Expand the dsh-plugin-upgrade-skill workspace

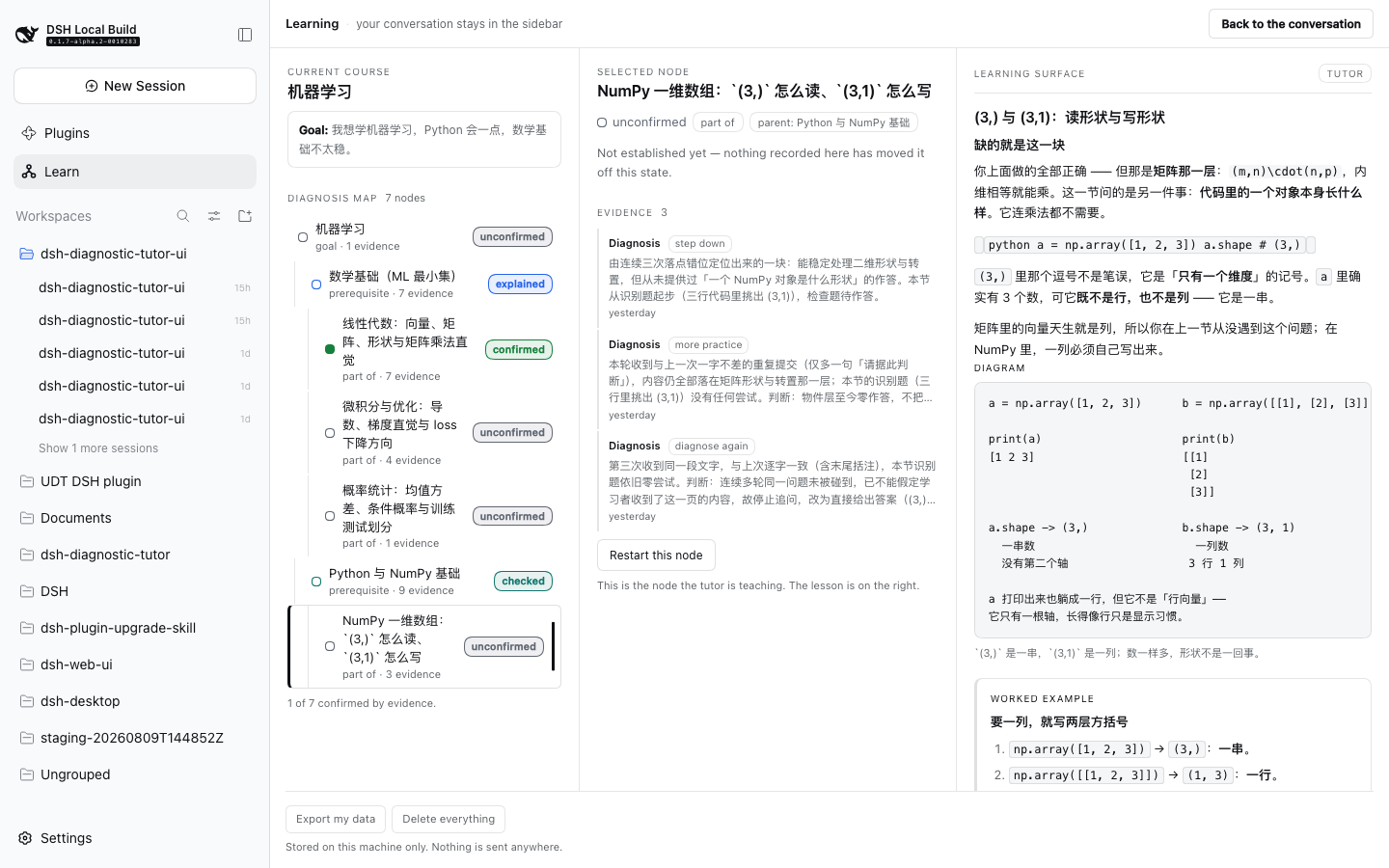click(135, 628)
